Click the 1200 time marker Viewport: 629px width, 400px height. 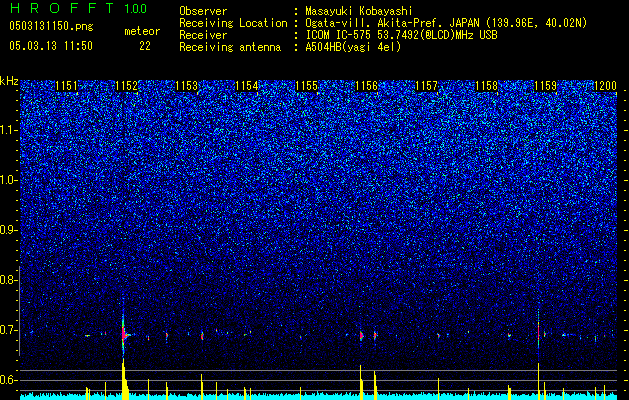tap(605, 86)
